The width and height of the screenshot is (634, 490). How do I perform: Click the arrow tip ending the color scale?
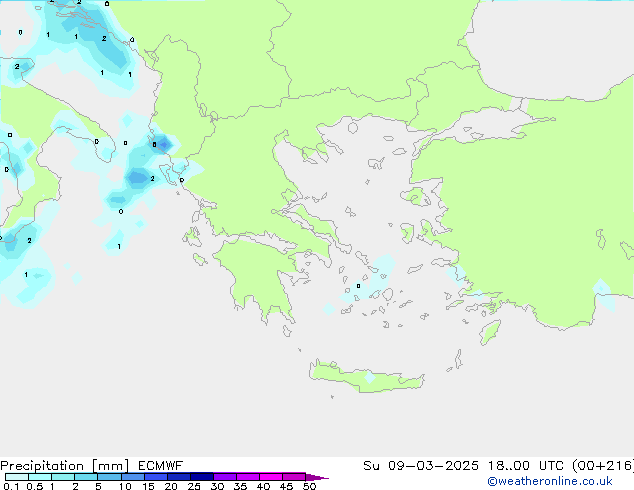317,477
